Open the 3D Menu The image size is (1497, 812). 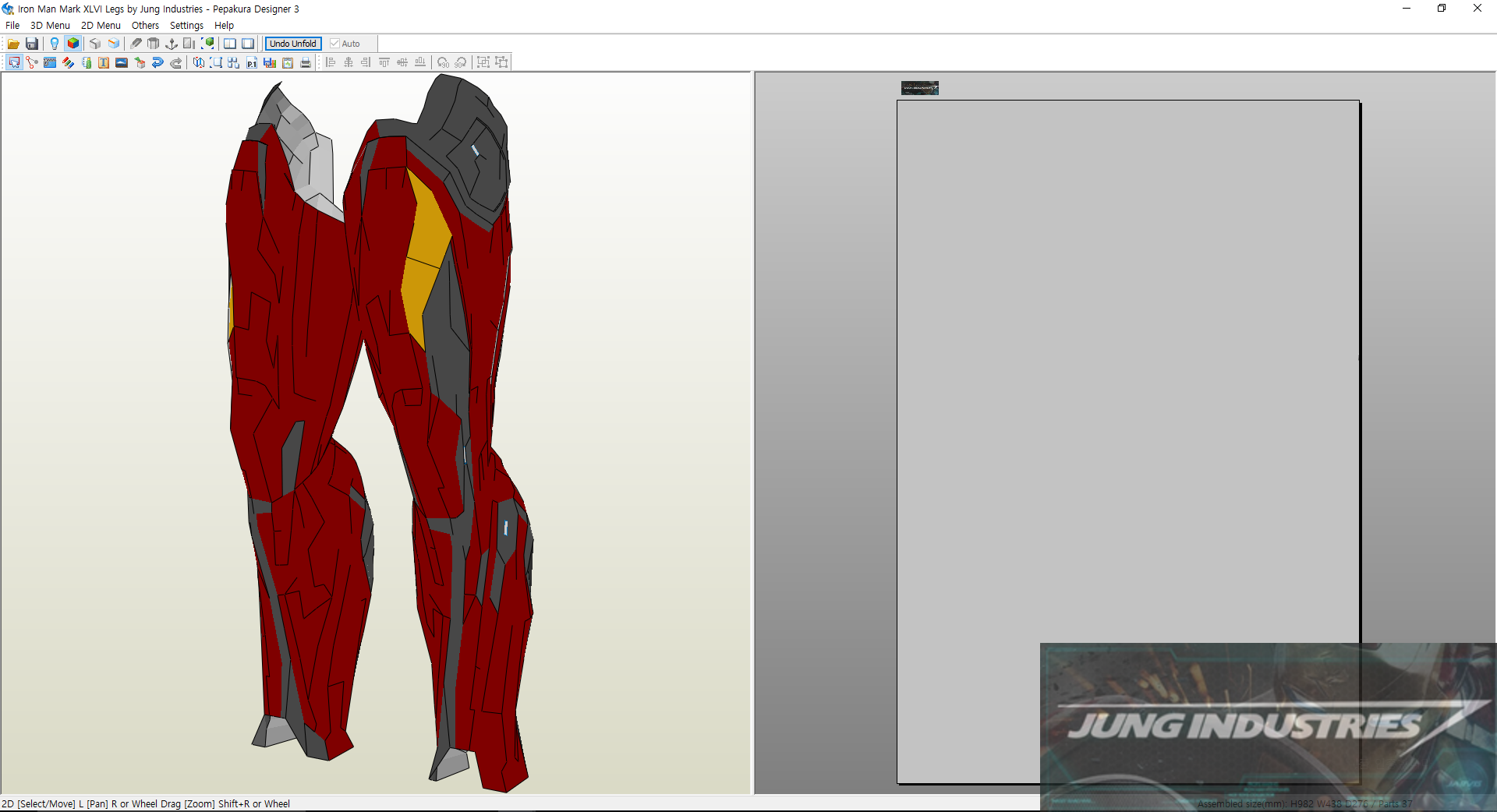tap(50, 26)
